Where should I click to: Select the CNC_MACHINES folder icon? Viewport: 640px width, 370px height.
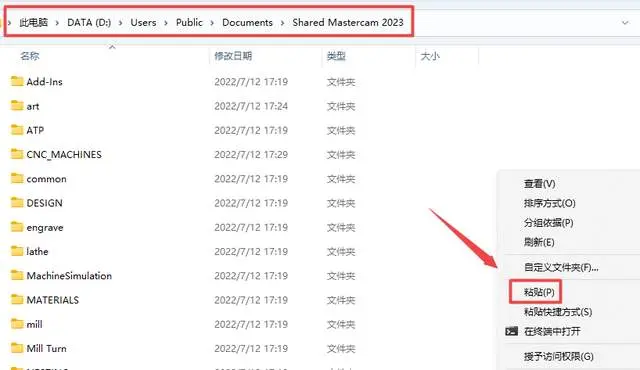pos(17,154)
